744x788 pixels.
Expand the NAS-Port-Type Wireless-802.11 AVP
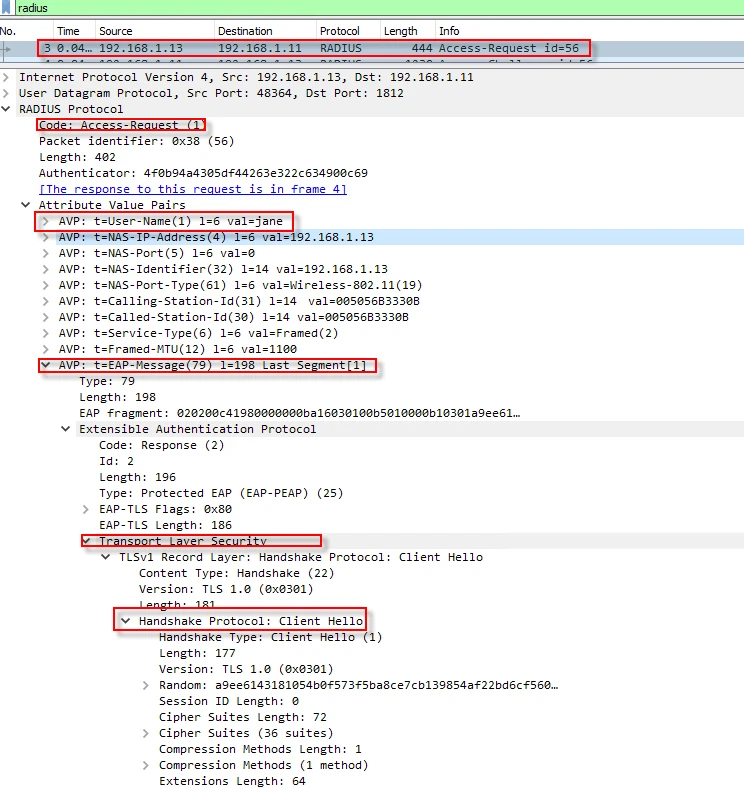[x=46, y=285]
